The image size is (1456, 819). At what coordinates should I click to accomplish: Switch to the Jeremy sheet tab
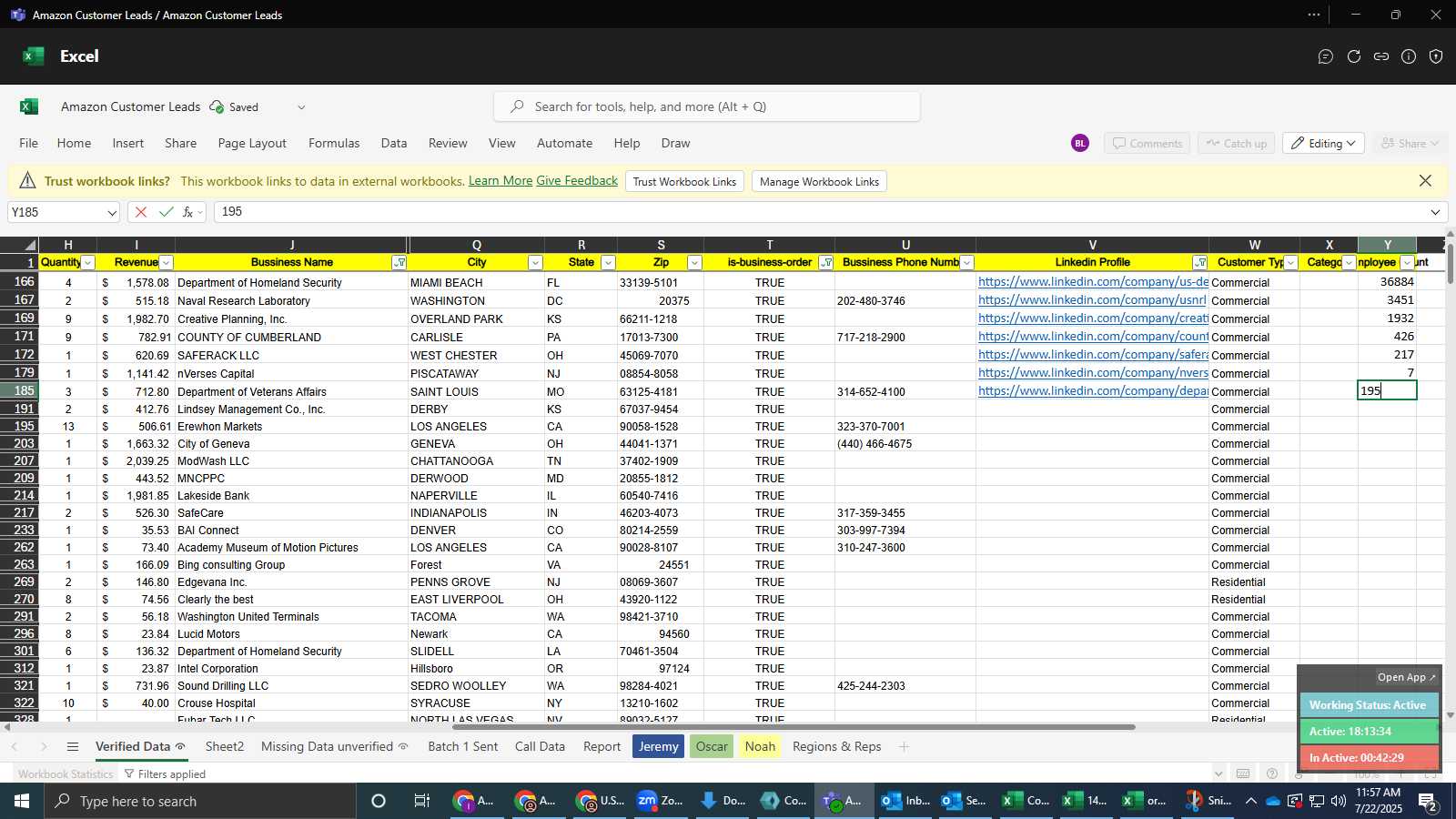coord(658,746)
